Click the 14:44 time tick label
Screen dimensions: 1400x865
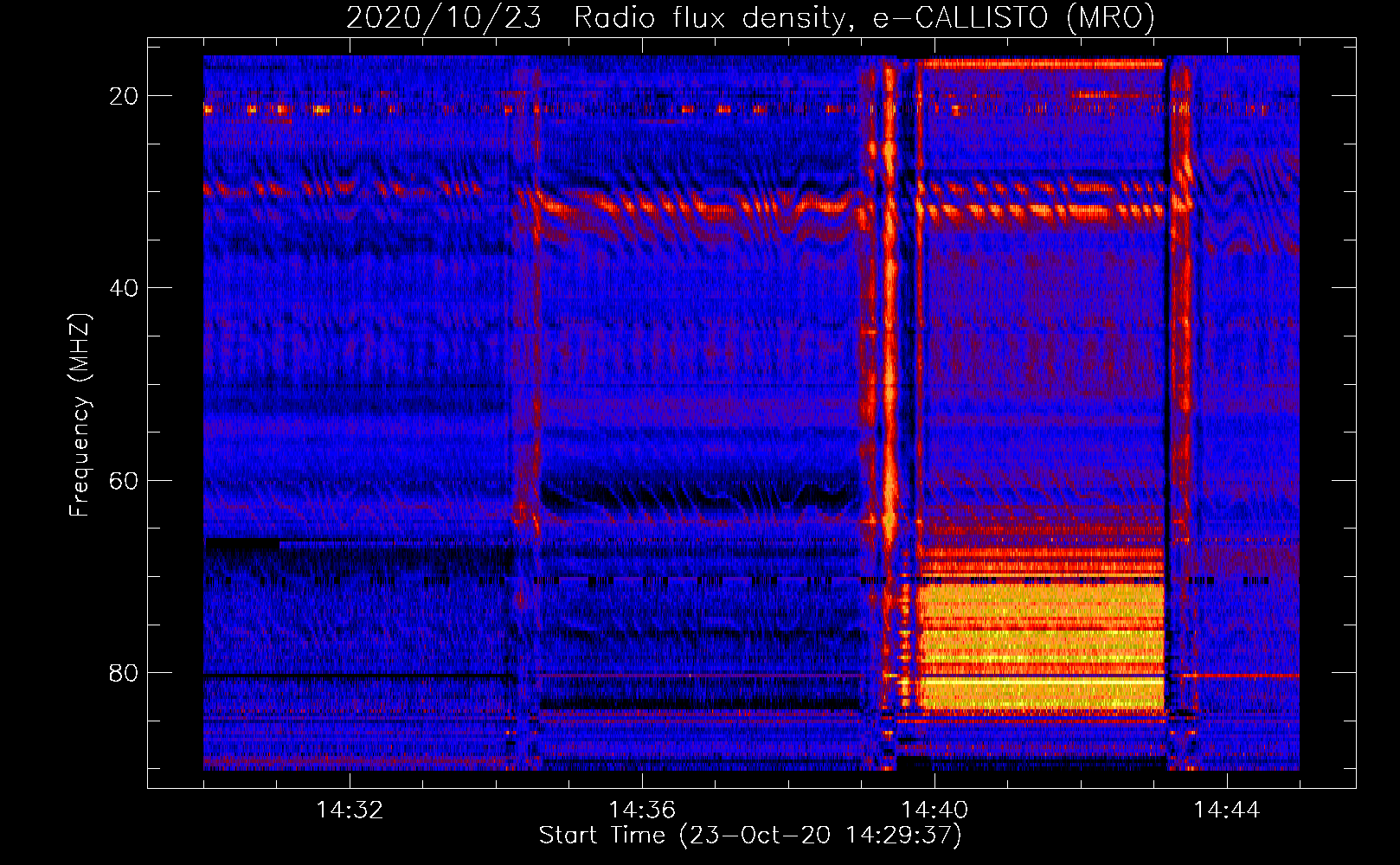1227,811
